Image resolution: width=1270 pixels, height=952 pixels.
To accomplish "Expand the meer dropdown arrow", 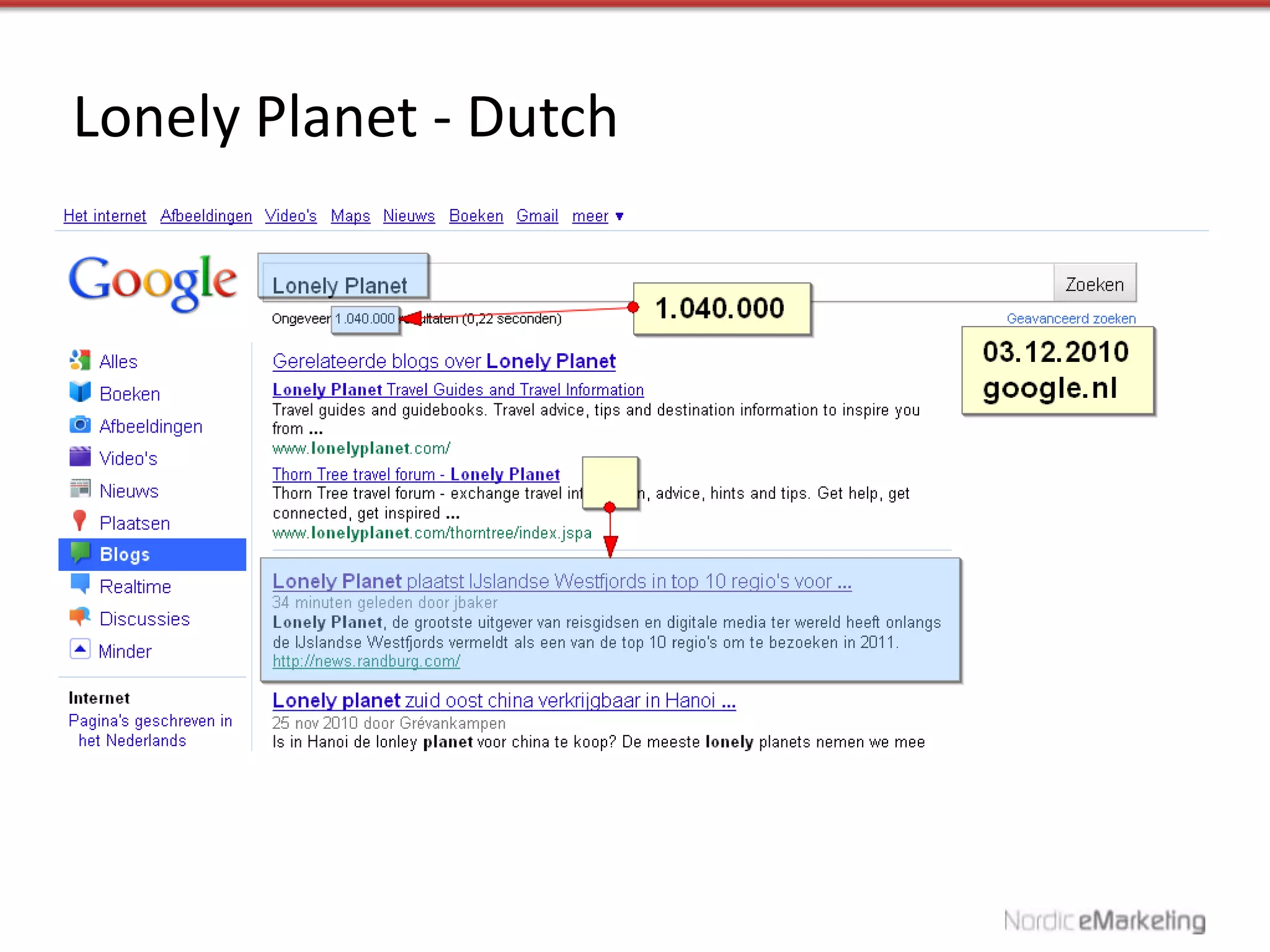I will 619,216.
